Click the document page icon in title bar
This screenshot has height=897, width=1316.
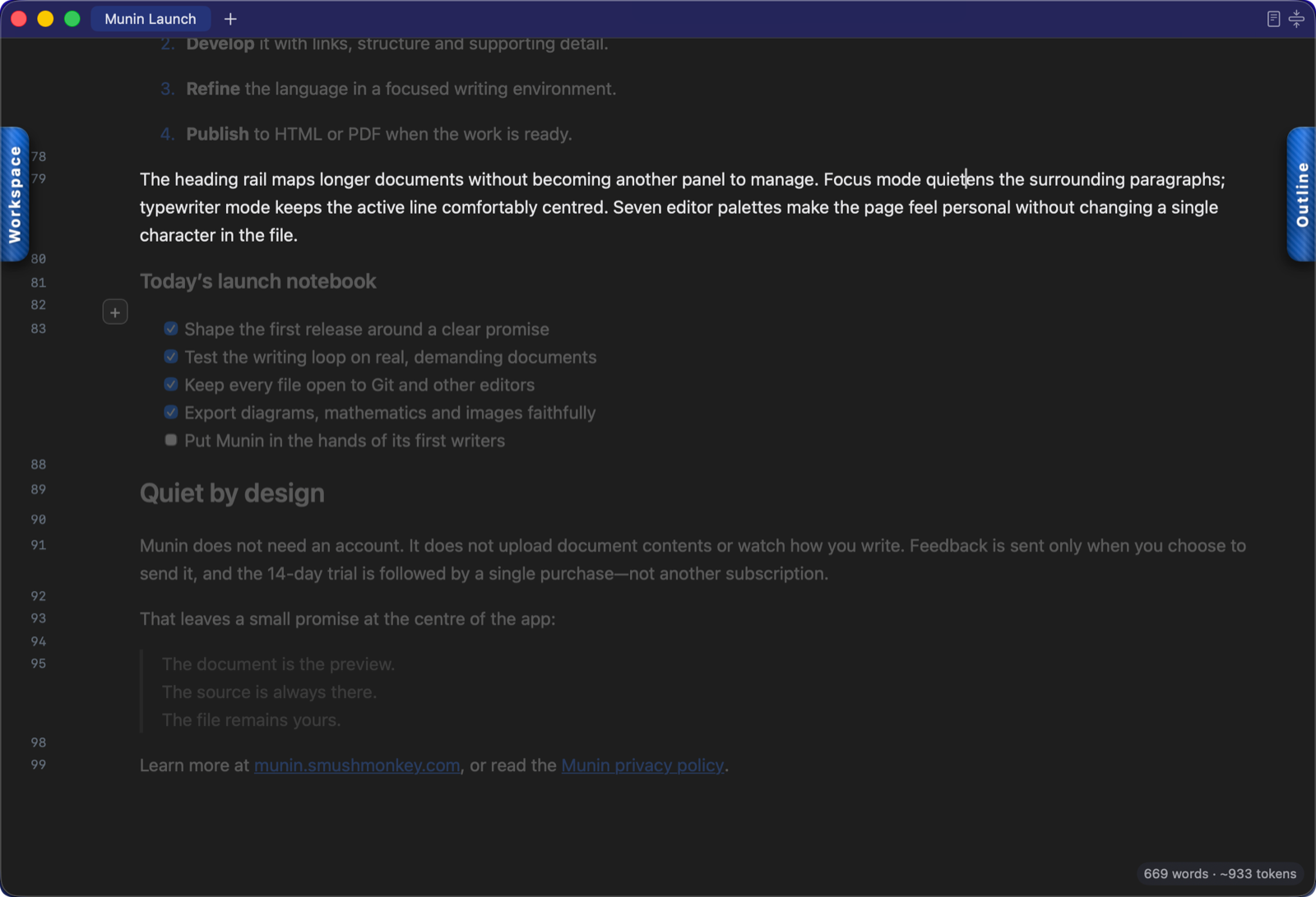1273,19
